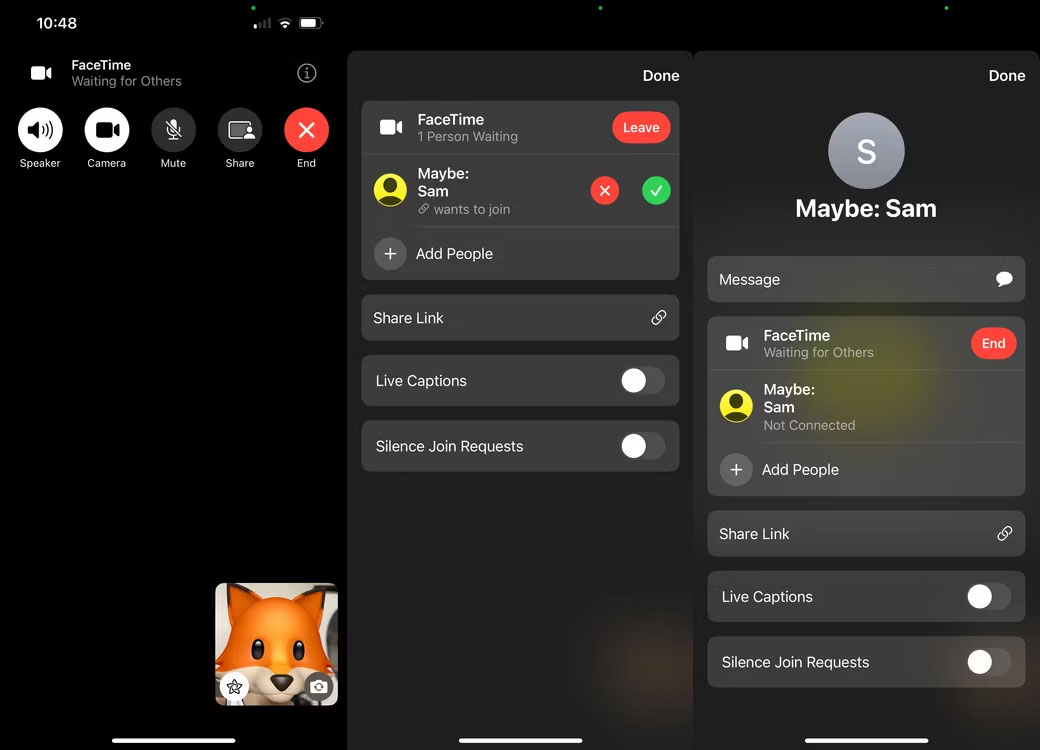Tap the red End button in right panel

(994, 344)
